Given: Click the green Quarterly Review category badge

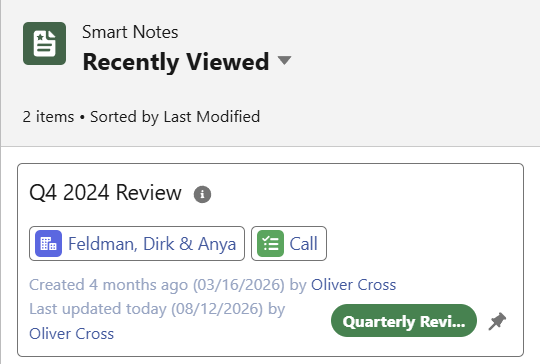Looking at the screenshot, I should pyautogui.click(x=404, y=321).
